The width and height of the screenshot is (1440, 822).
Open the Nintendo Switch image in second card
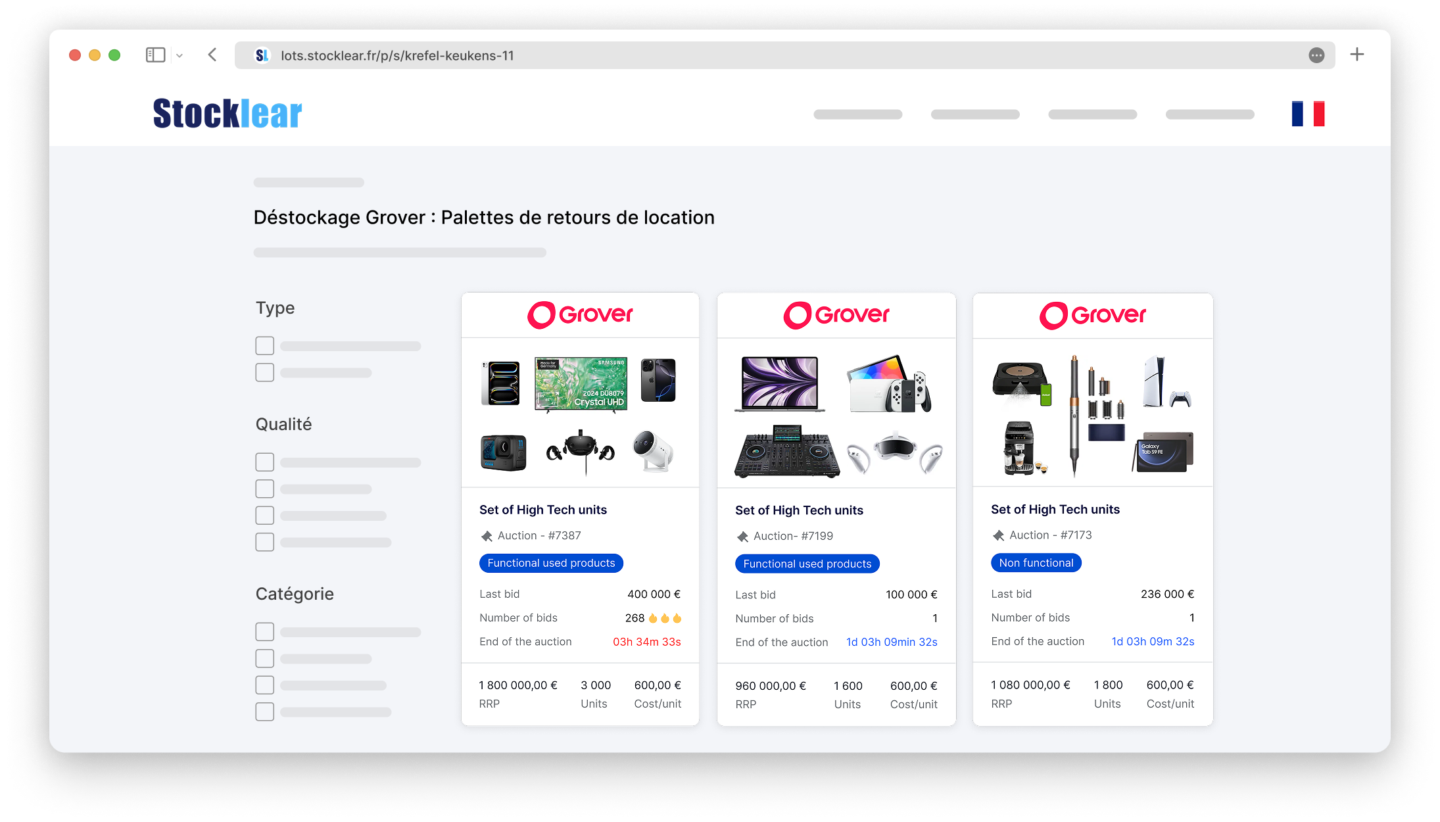coord(890,384)
